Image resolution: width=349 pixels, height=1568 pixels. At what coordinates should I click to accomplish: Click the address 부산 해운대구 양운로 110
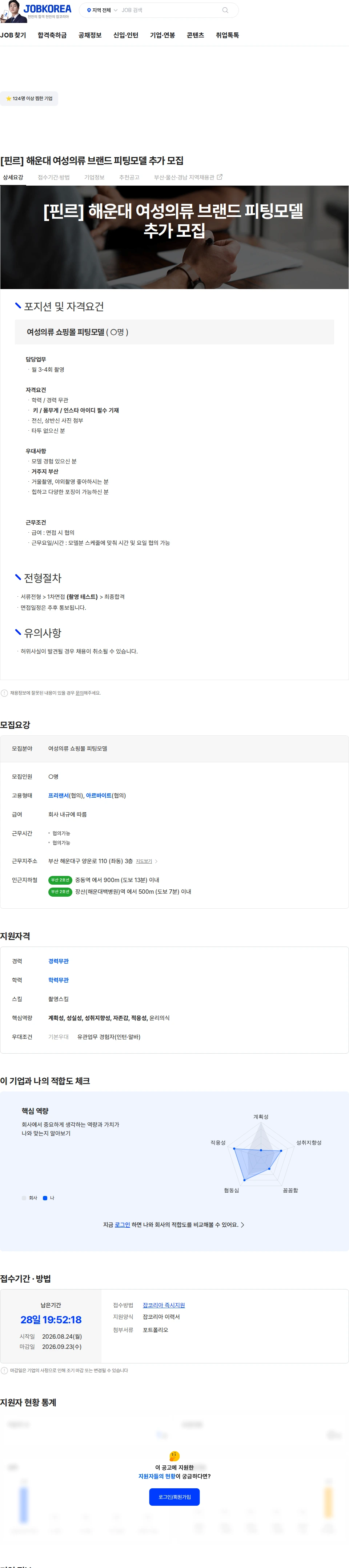tap(90, 861)
